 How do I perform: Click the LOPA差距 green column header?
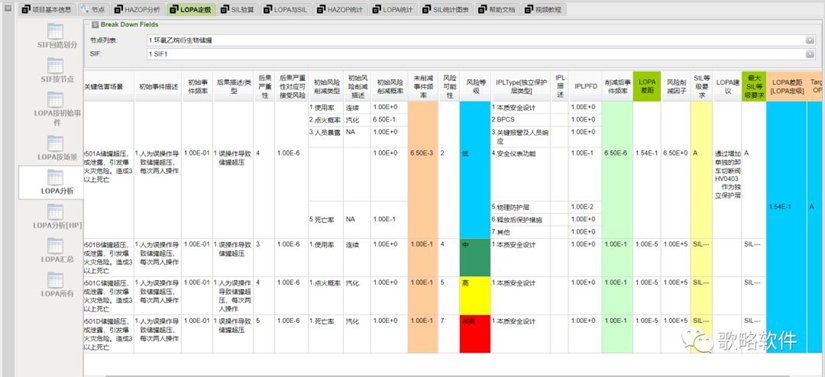click(647, 86)
